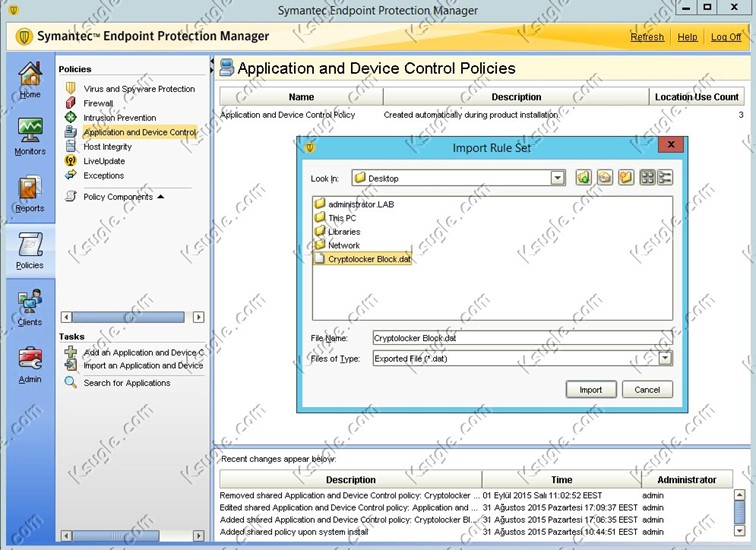Open the Reports section
The height and width of the screenshot is (550, 756).
coord(30,194)
